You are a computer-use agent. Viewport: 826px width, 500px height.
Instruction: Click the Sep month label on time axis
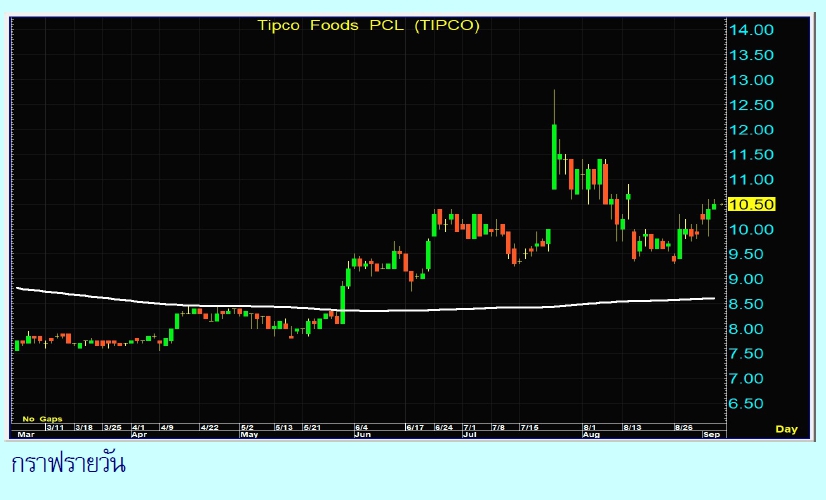coord(711,435)
